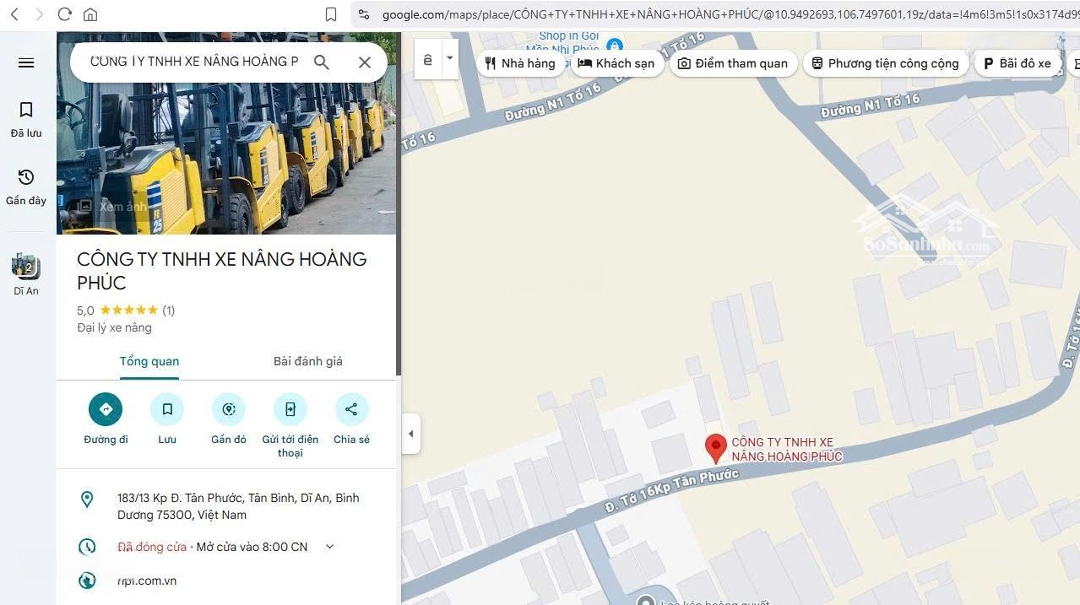Click the Chia sẻ share icon
The image size is (1080, 605).
351,409
